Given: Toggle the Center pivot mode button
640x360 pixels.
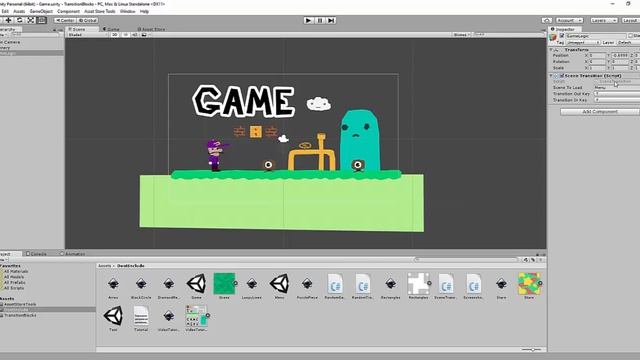Looking at the screenshot, I should pos(65,20).
